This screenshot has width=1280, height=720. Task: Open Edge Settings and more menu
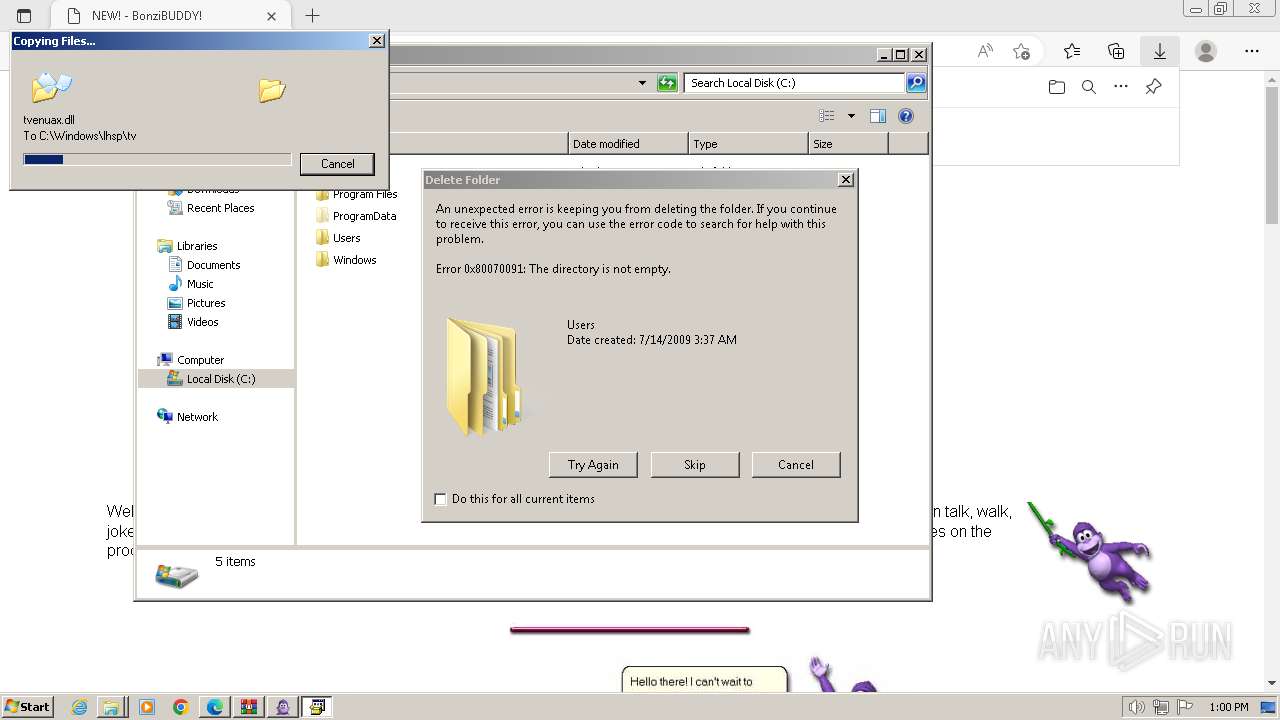pos(1252,51)
